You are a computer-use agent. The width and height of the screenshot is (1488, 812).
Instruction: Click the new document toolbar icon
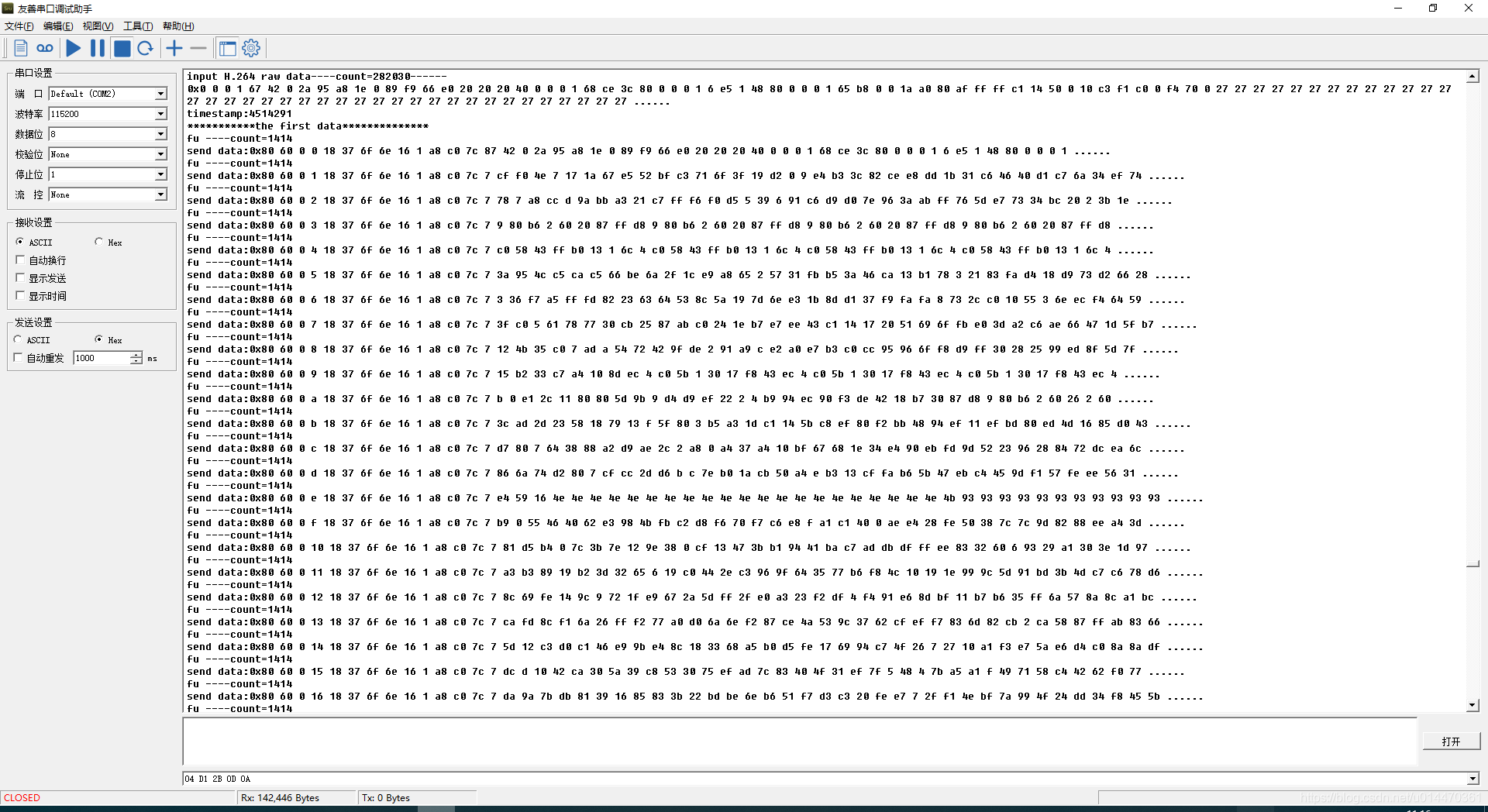pos(21,48)
